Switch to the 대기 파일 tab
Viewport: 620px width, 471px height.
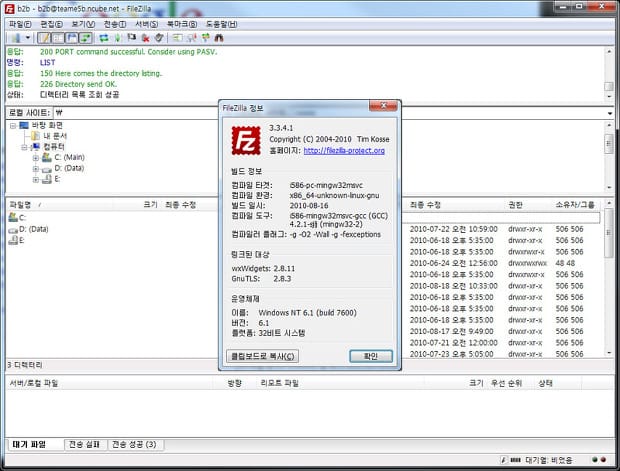point(35,445)
